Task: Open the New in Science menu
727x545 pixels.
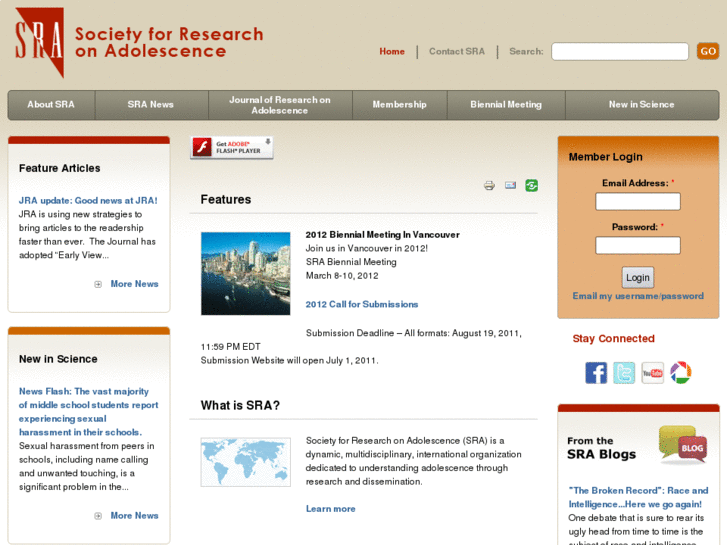Action: tap(642, 105)
